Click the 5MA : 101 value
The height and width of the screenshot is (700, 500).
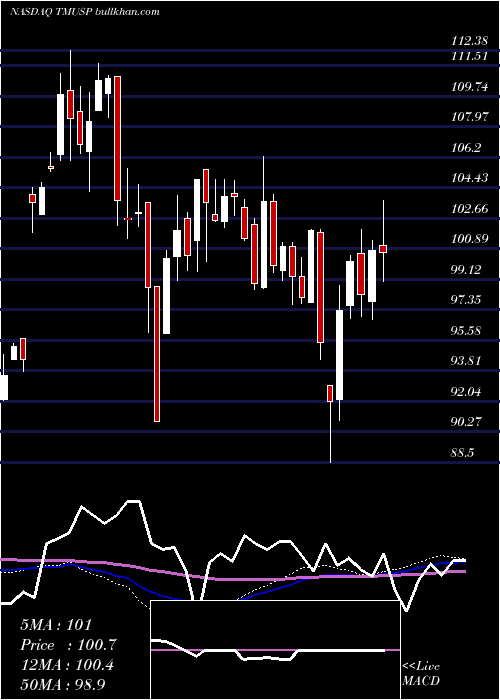56,625
